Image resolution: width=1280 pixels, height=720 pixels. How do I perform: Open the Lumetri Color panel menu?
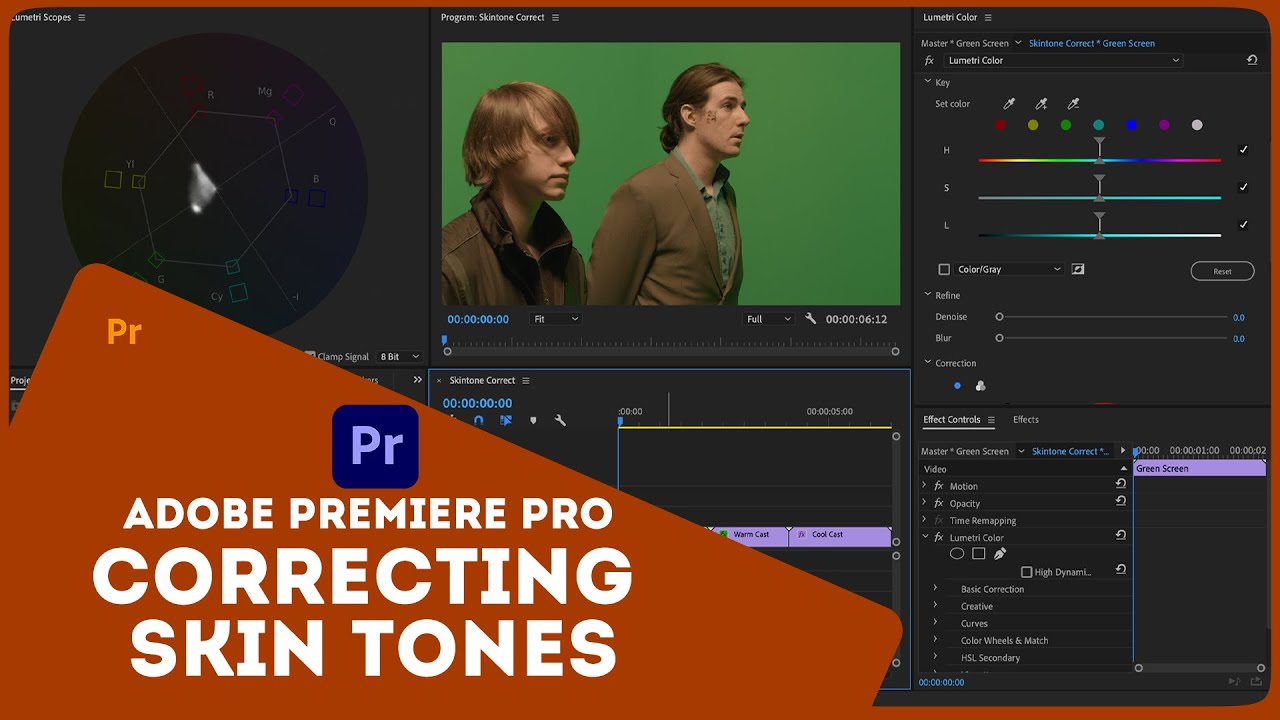click(x=988, y=18)
